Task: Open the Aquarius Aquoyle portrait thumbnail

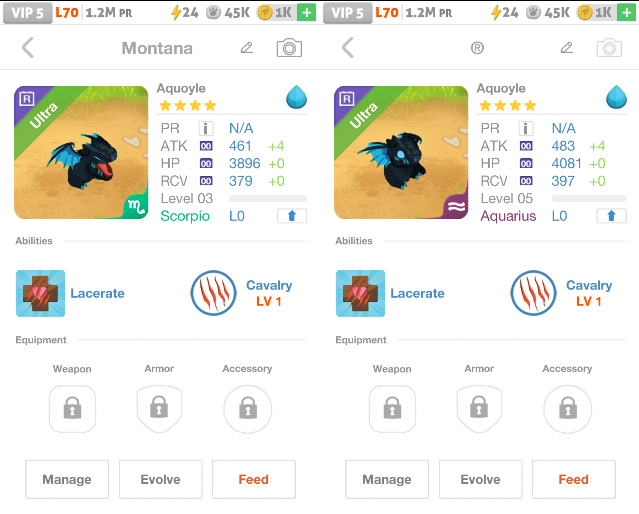Action: point(401,152)
